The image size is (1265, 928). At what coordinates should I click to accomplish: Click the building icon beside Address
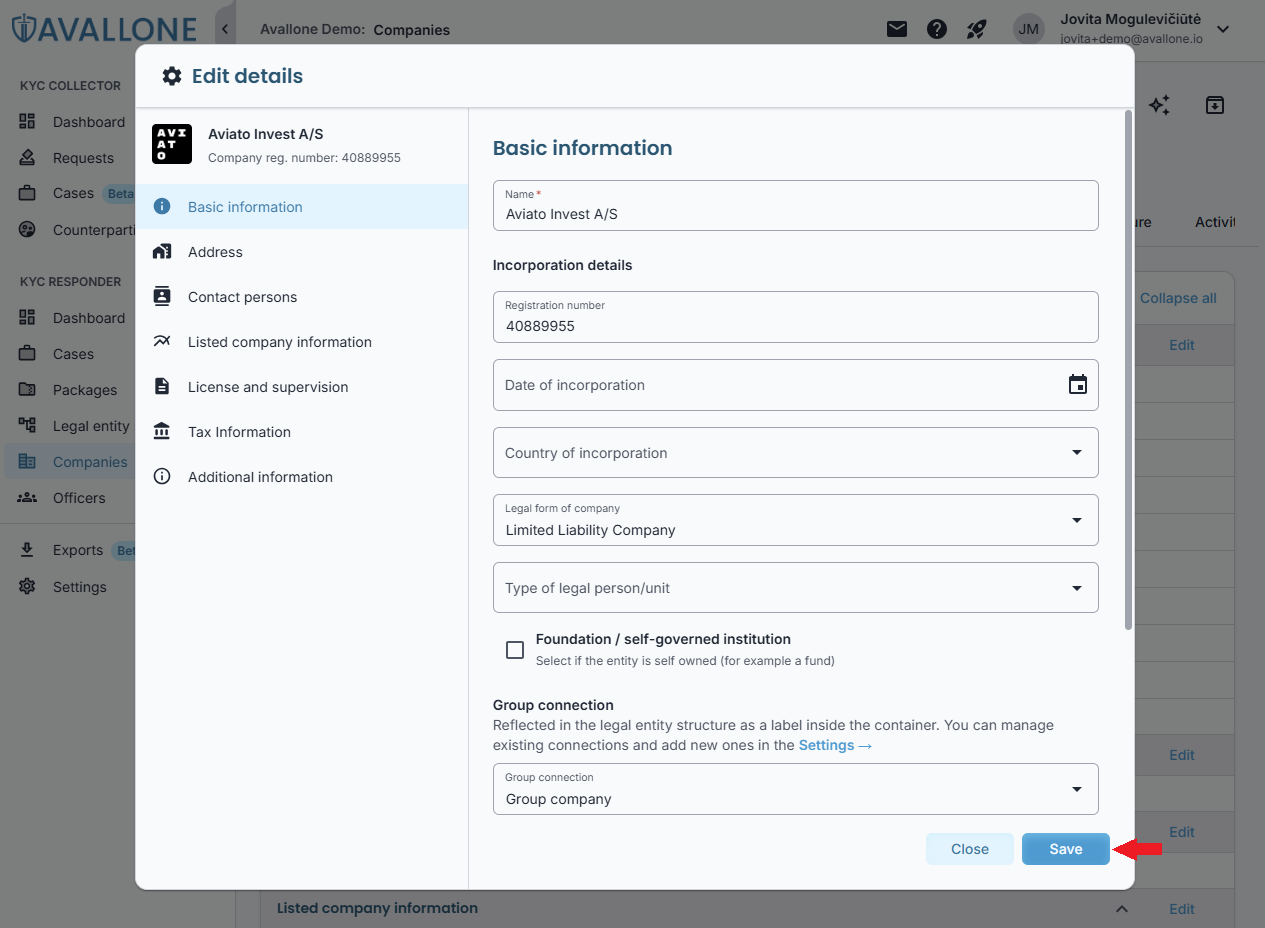point(162,252)
